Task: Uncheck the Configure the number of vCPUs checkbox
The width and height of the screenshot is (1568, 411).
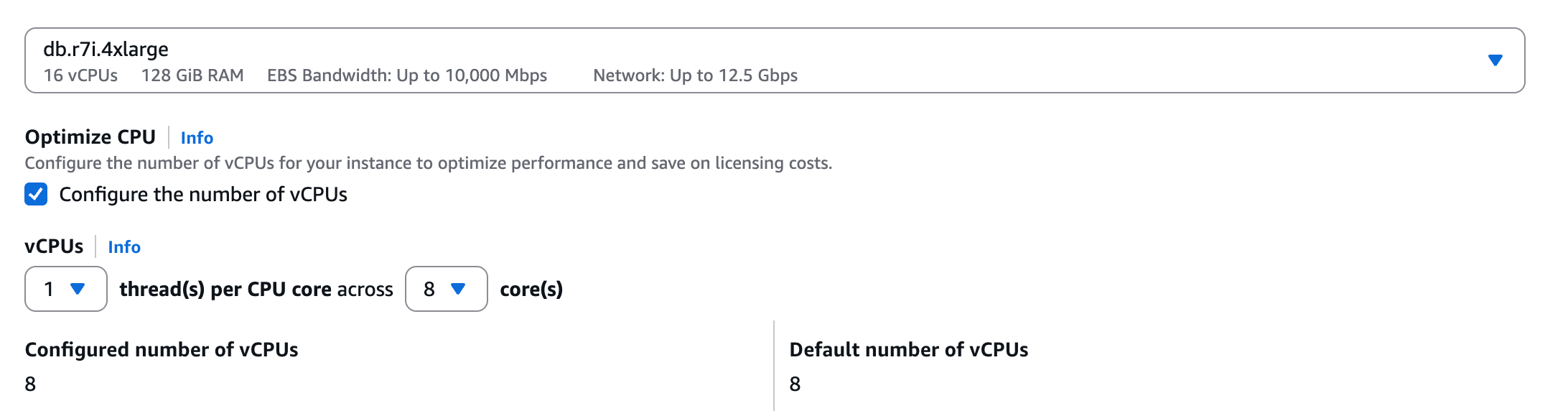Action: click(36, 194)
